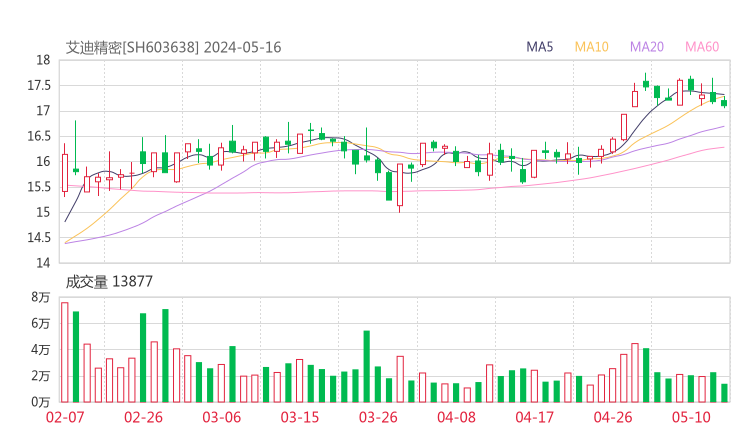Click the 4万 volume axis label
This screenshot has height=440, width=740.
point(41,350)
